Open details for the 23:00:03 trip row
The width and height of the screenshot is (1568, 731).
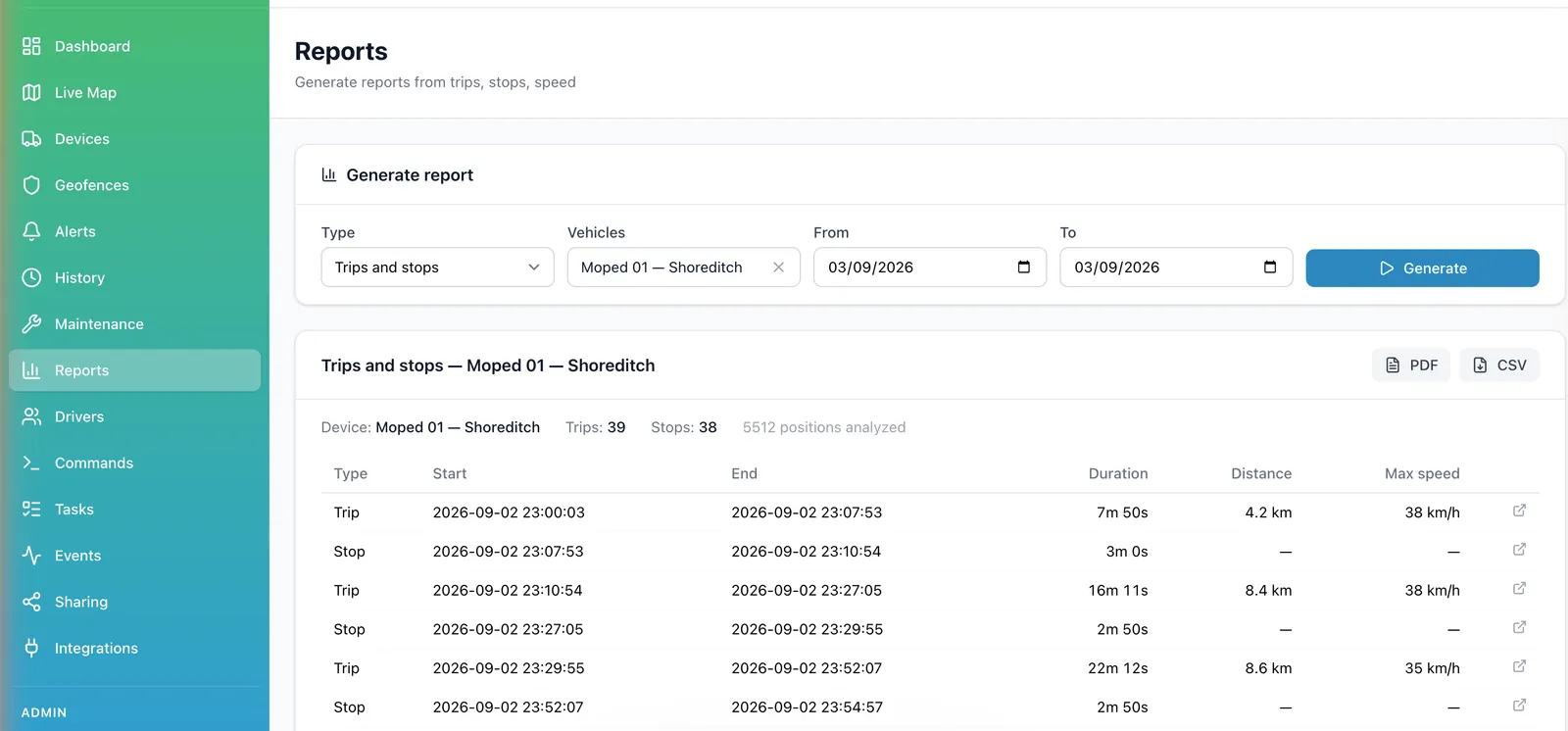(x=1519, y=511)
